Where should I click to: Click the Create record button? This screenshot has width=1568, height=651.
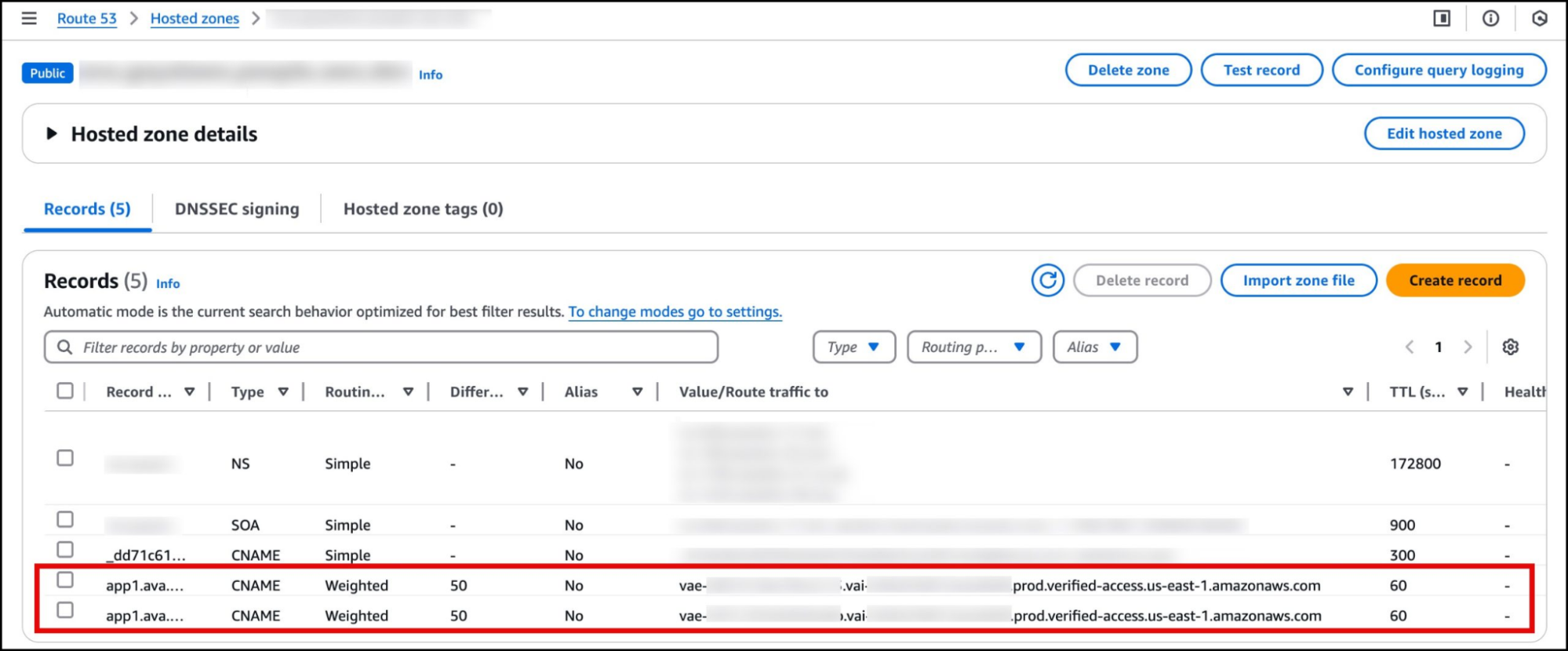[x=1454, y=280]
